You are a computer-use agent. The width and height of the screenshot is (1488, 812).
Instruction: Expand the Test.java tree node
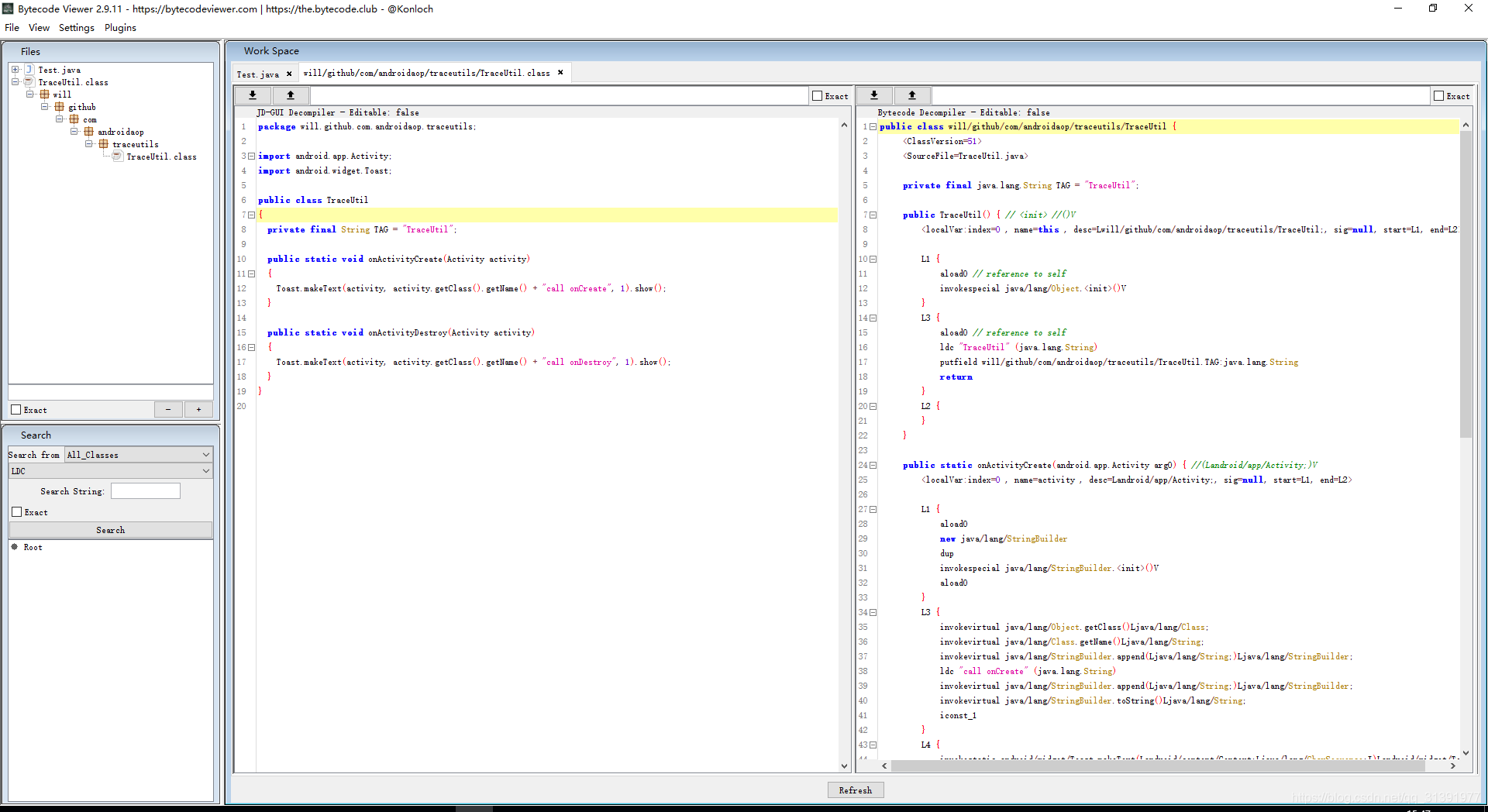(15, 70)
